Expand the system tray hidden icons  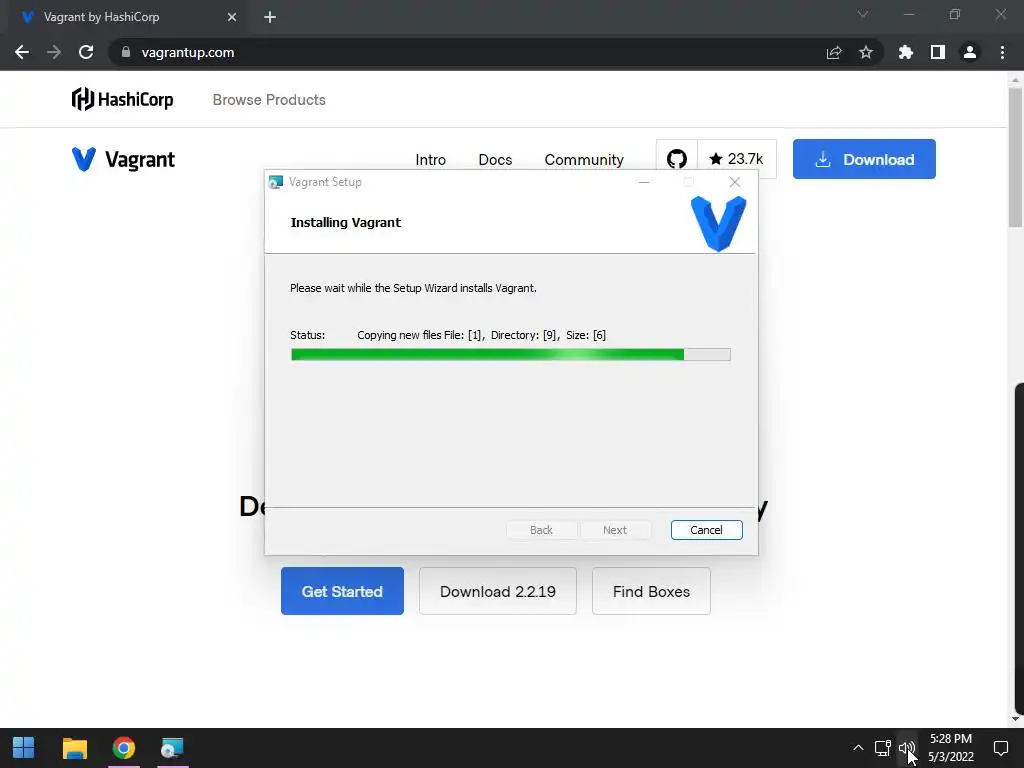click(858, 748)
